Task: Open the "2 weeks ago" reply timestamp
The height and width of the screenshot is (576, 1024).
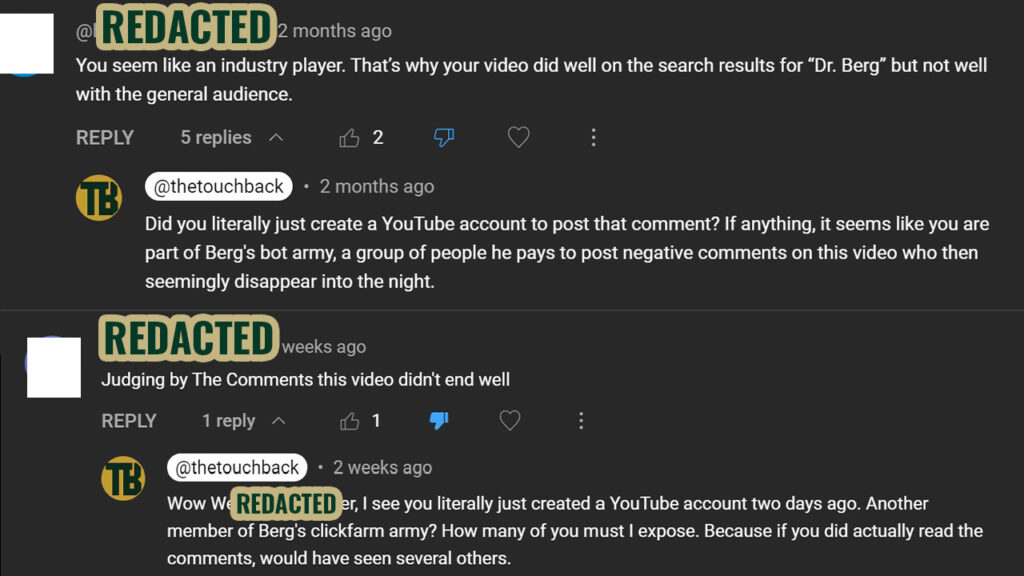Action: click(x=382, y=467)
